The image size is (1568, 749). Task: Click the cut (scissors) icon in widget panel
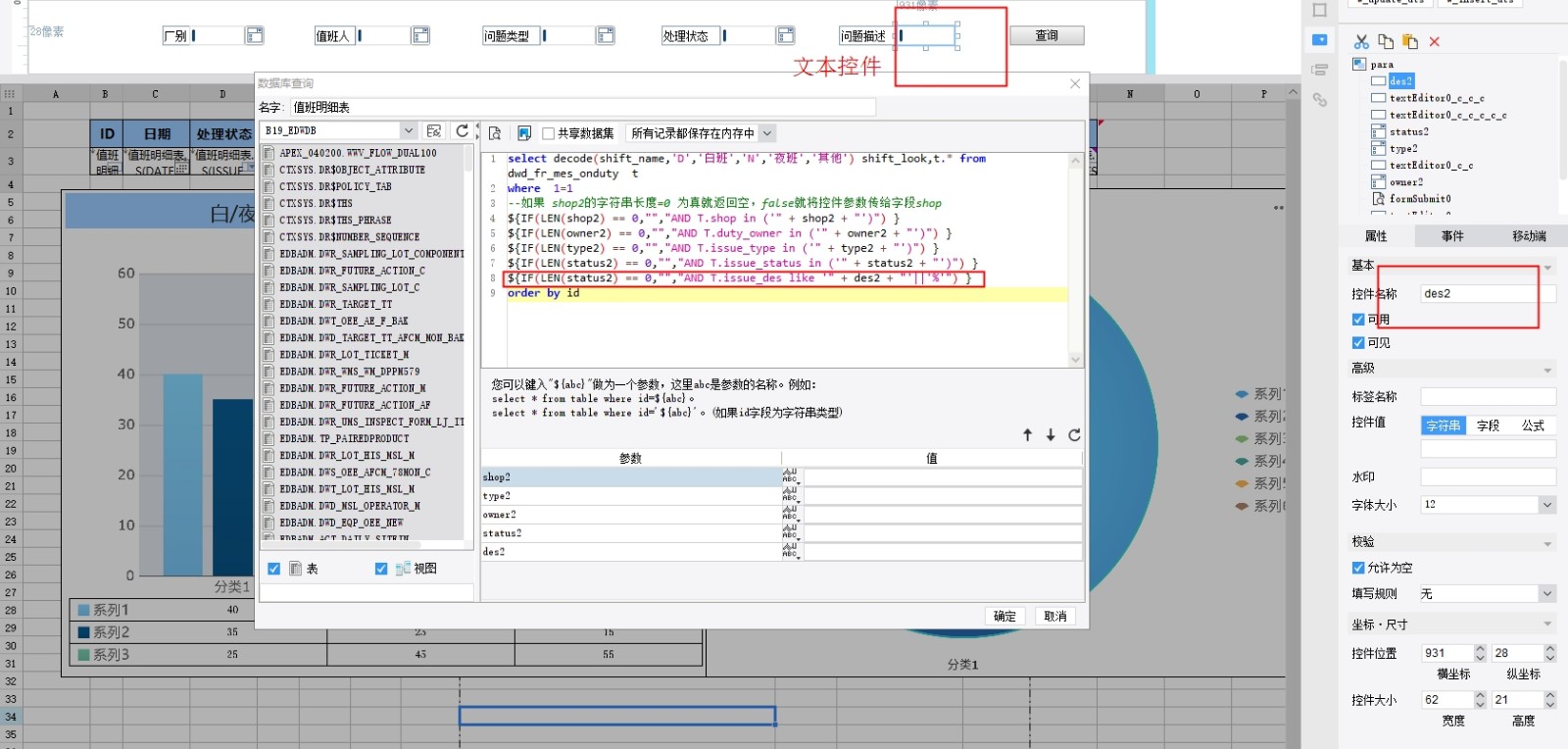[x=1361, y=41]
